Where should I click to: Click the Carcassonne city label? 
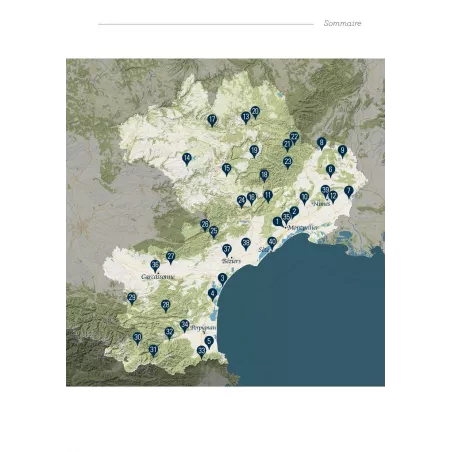click(158, 277)
